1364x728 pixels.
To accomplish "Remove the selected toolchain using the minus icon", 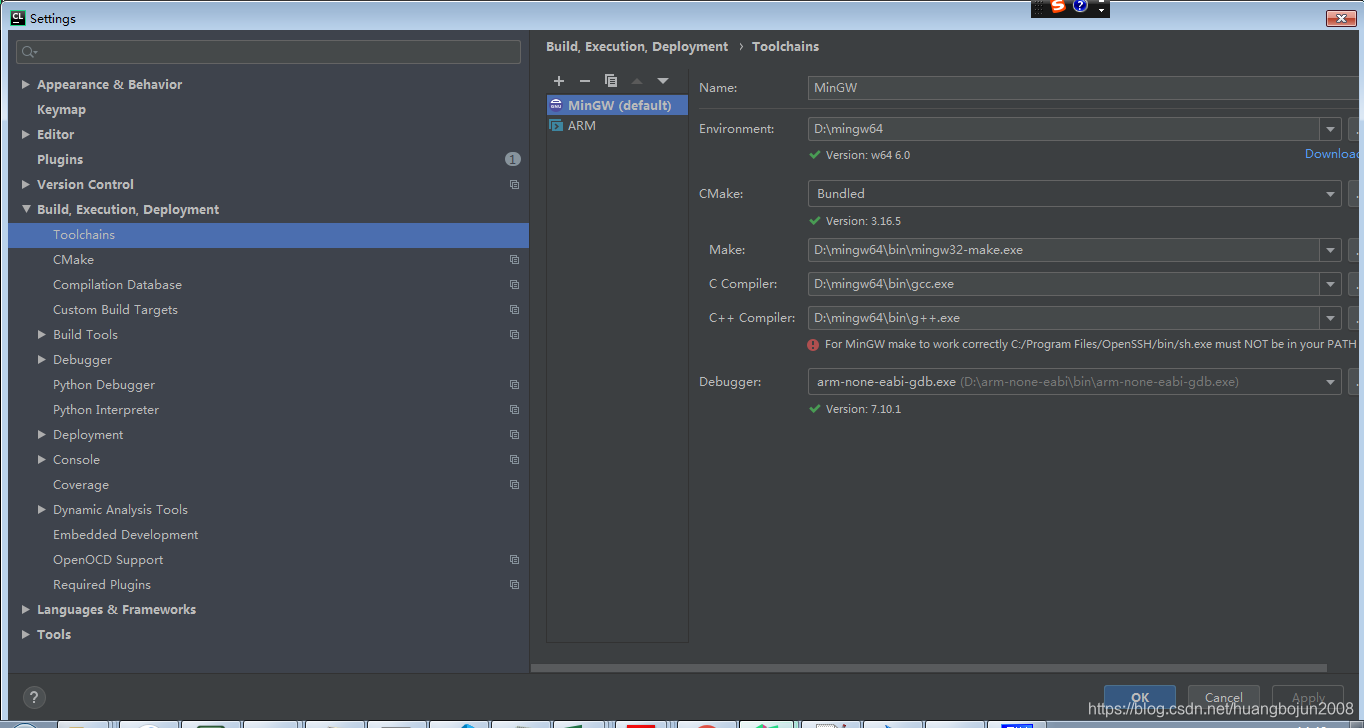I will pos(585,80).
